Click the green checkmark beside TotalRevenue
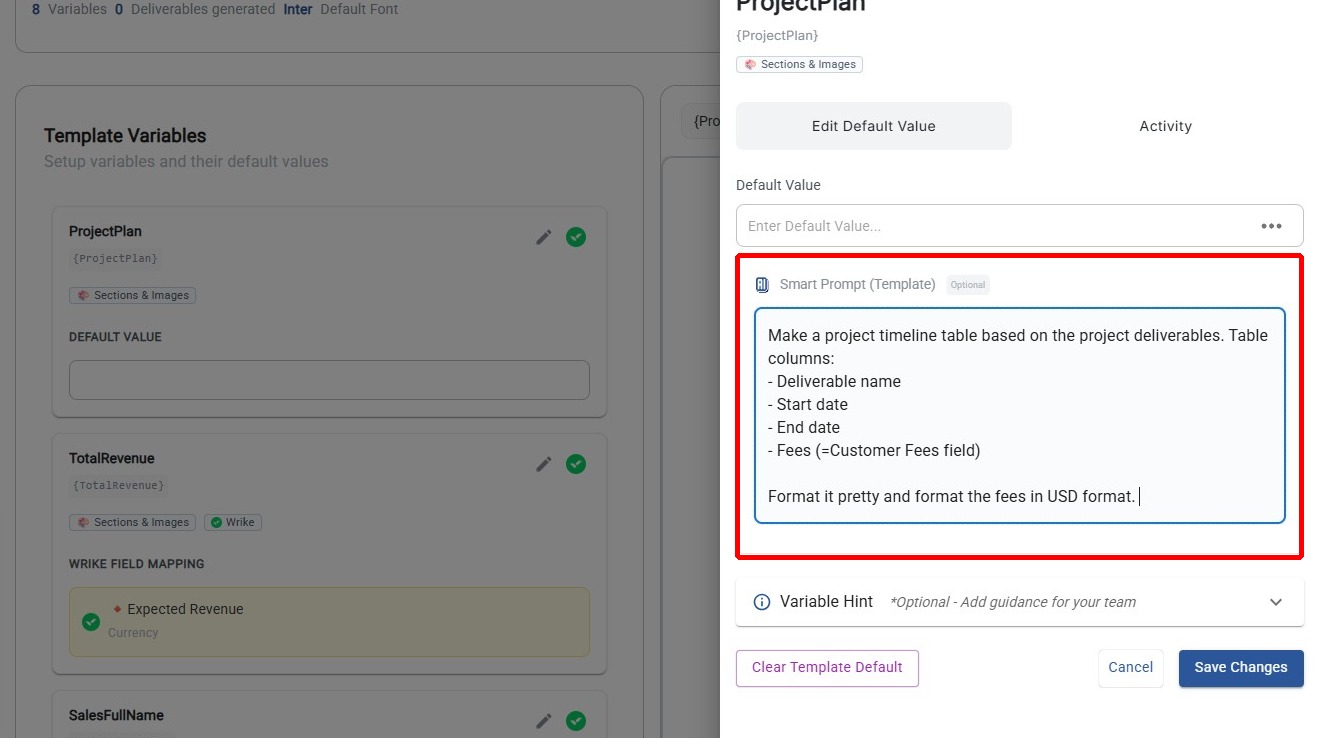 click(576, 464)
